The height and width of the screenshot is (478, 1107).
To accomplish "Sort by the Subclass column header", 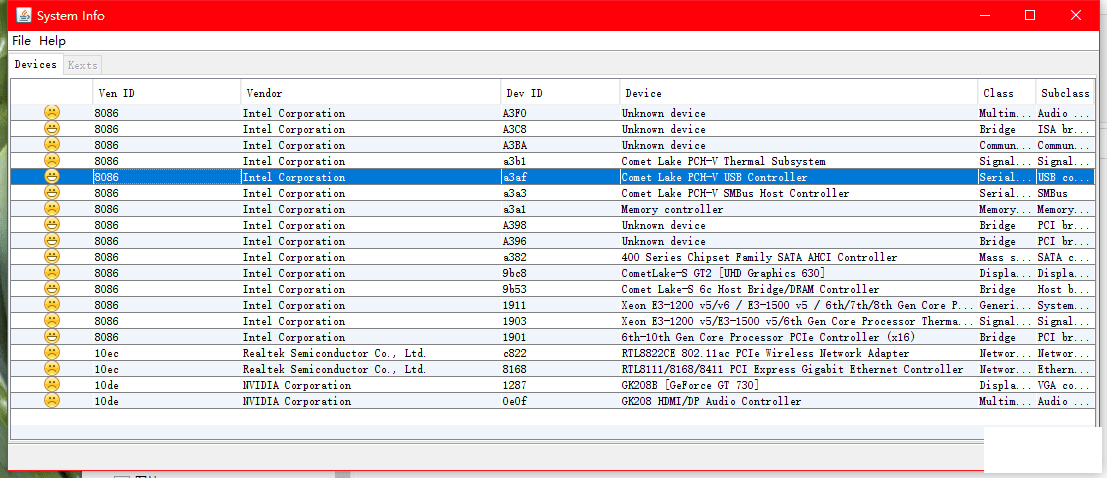I will (x=1065, y=93).
